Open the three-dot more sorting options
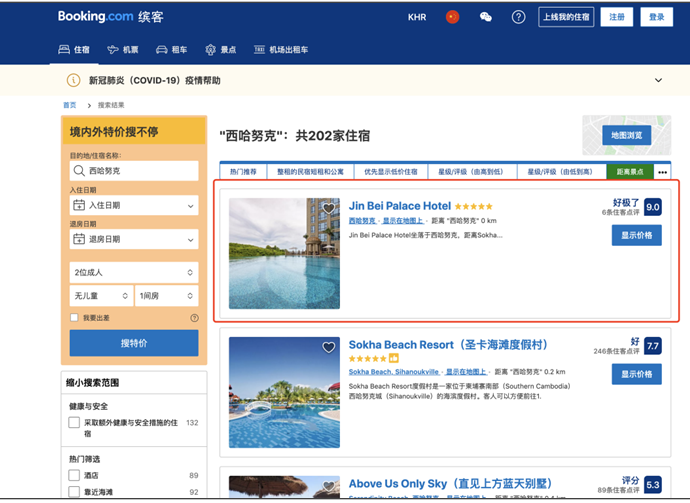Screen dimensions: 690x503 661,172
